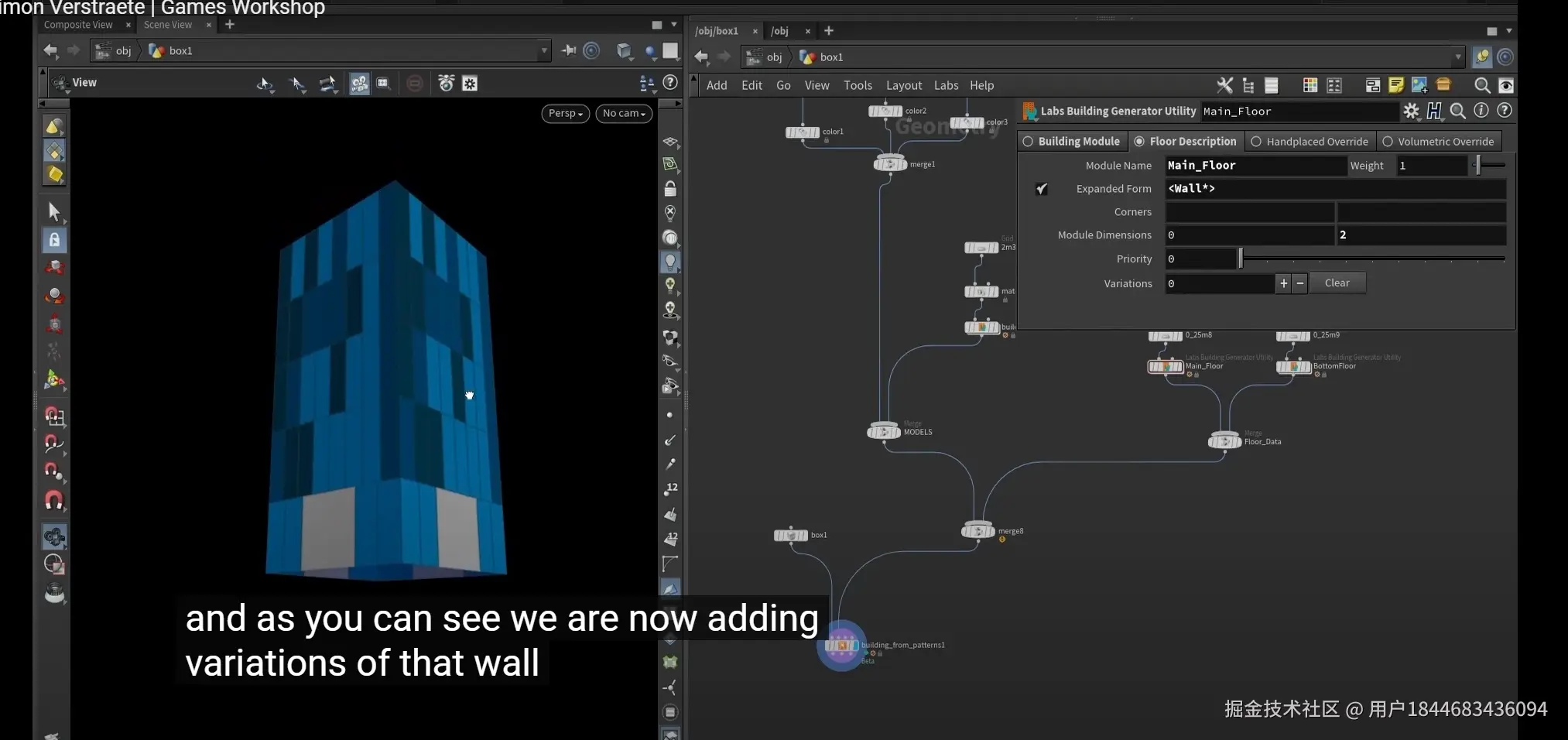Open the No cam camera dropdown
Image resolution: width=1568 pixels, height=740 pixels.
click(624, 113)
